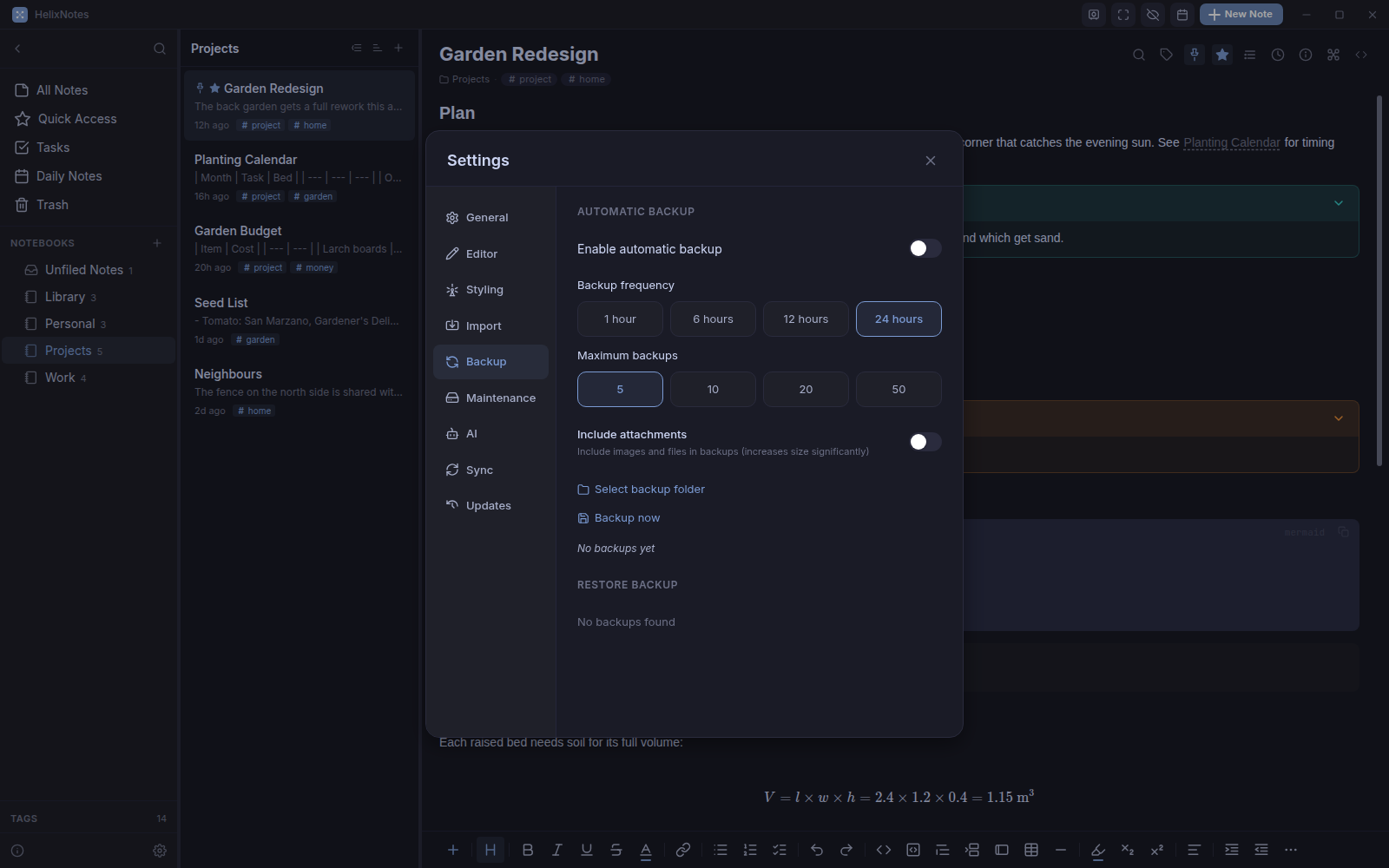Click search icon in note header

(1139, 55)
